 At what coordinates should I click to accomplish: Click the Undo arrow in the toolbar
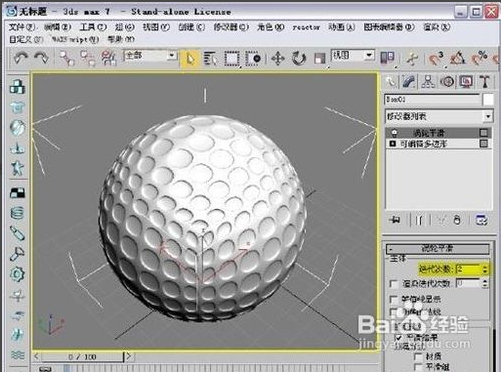(21, 58)
